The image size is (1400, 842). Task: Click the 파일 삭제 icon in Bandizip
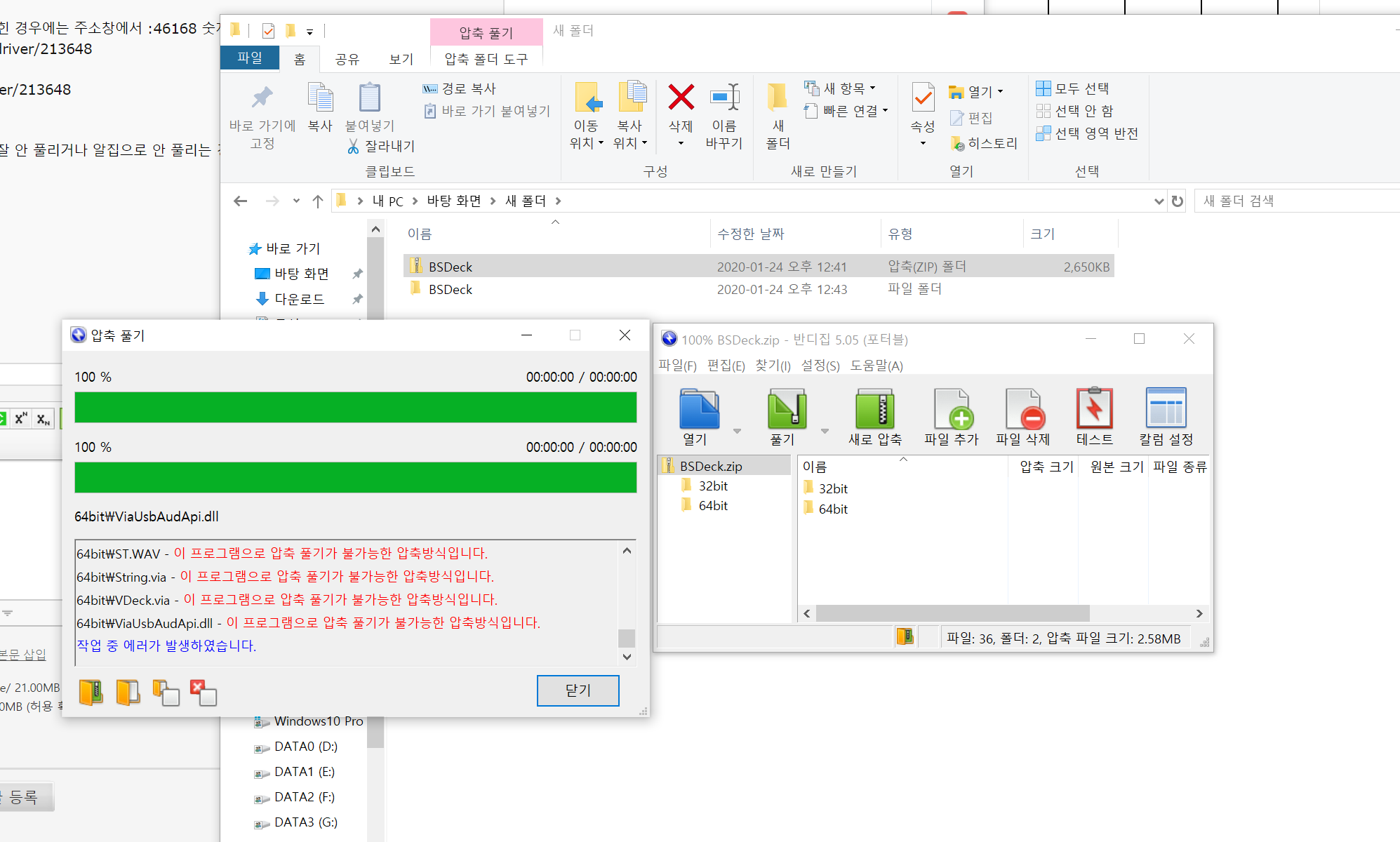click(1024, 409)
